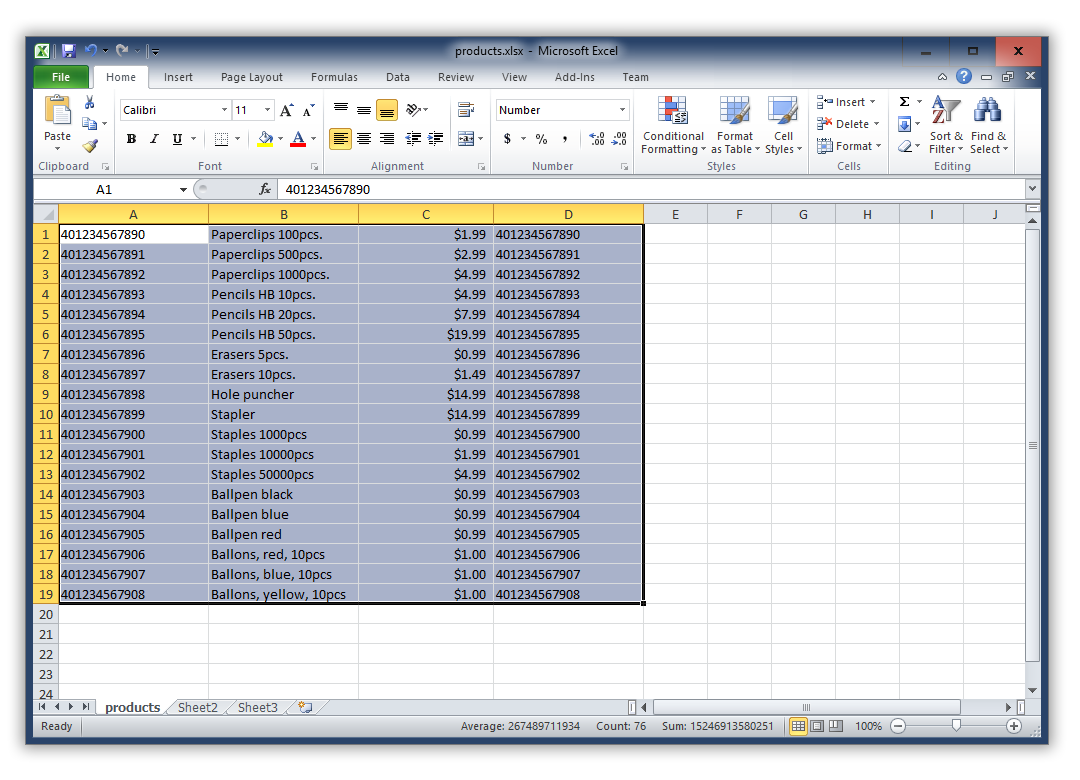
Task: Click the Delete cells button
Action: pyautogui.click(x=848, y=124)
